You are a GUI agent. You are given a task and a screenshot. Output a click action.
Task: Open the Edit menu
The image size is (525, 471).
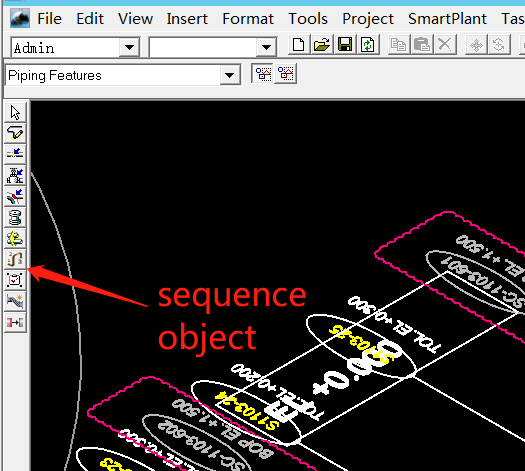(x=90, y=19)
